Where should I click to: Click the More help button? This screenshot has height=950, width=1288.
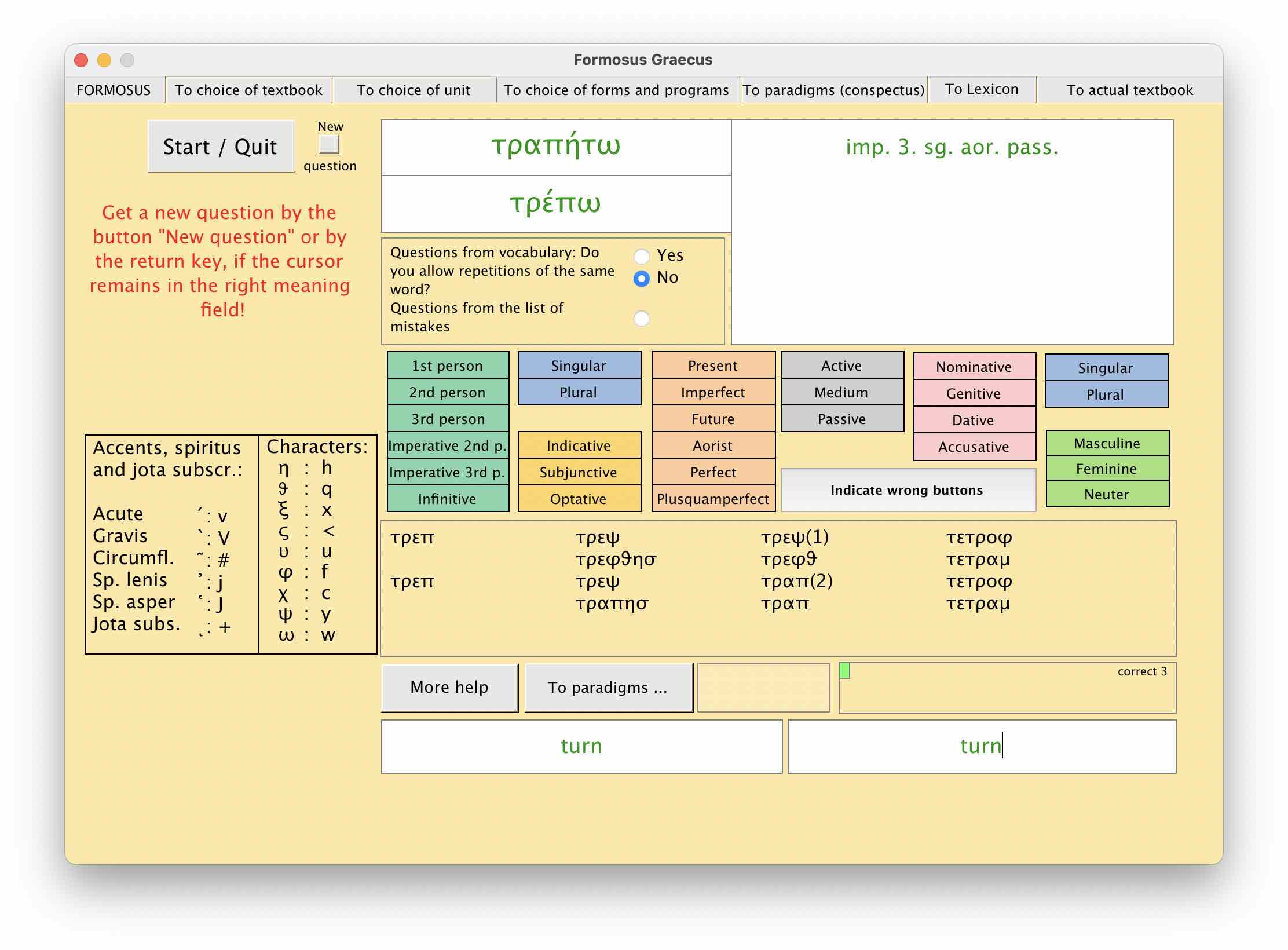click(x=449, y=687)
